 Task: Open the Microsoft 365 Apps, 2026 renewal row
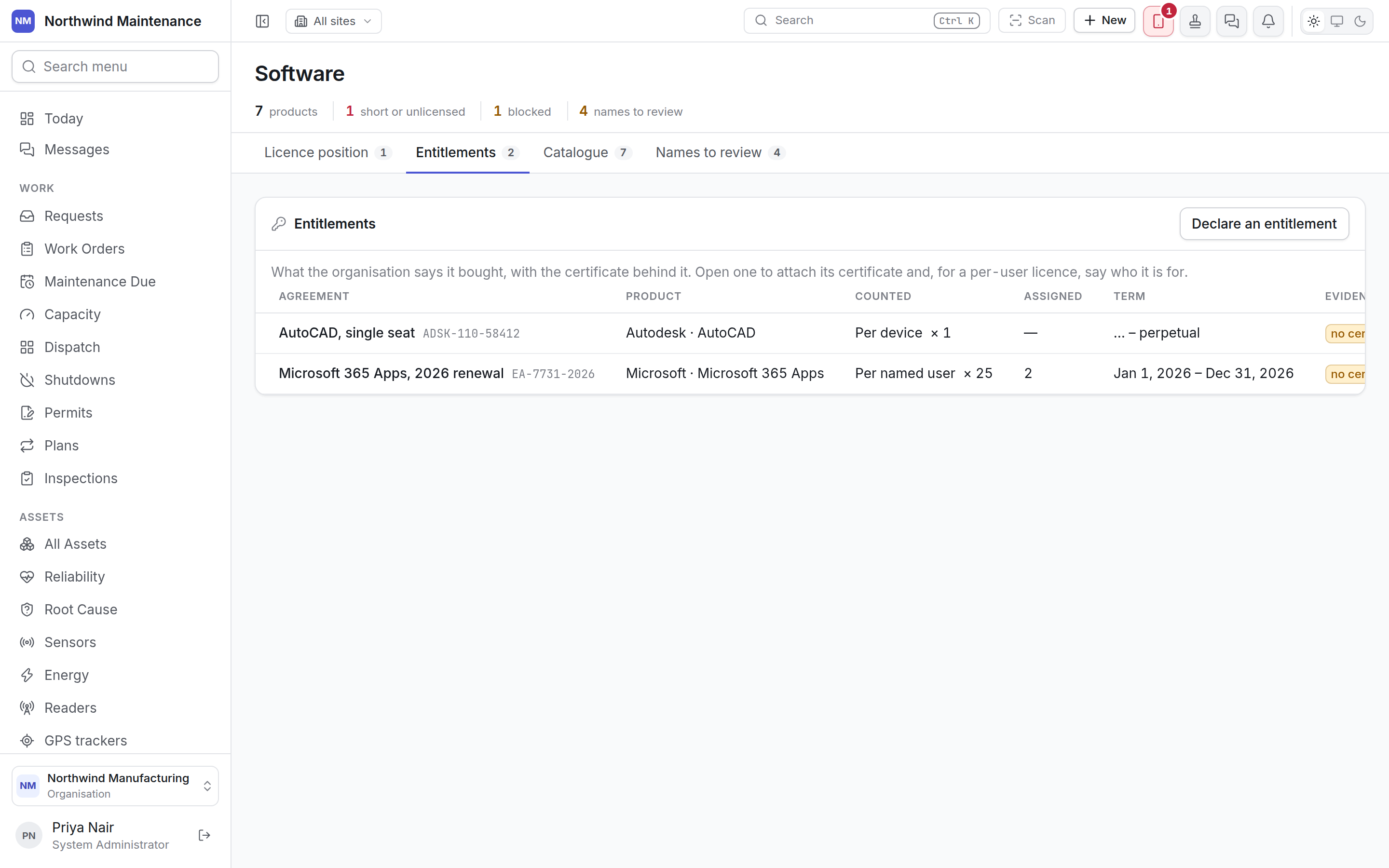click(x=810, y=373)
